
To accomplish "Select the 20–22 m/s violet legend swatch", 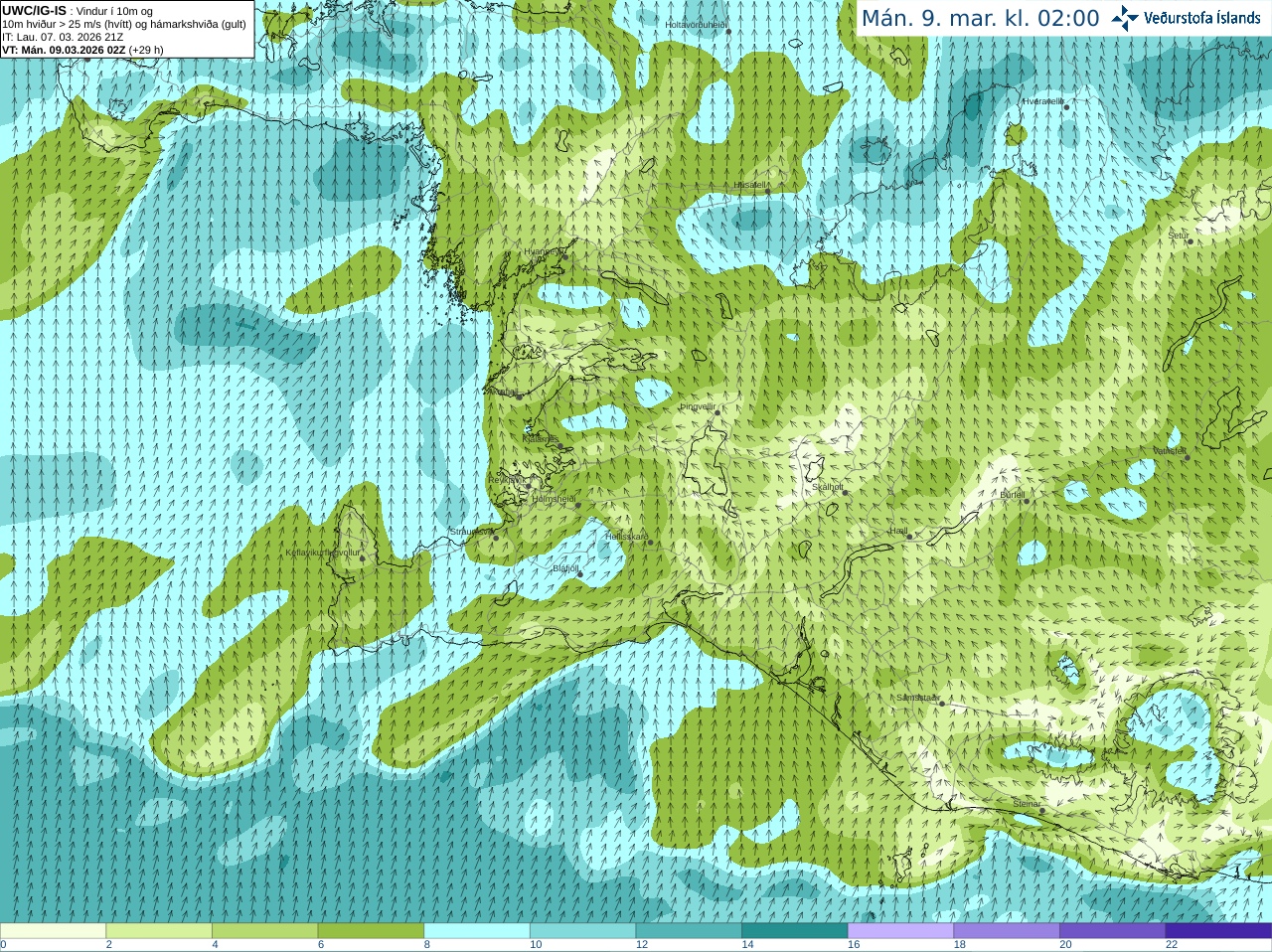I will pos(1113,931).
